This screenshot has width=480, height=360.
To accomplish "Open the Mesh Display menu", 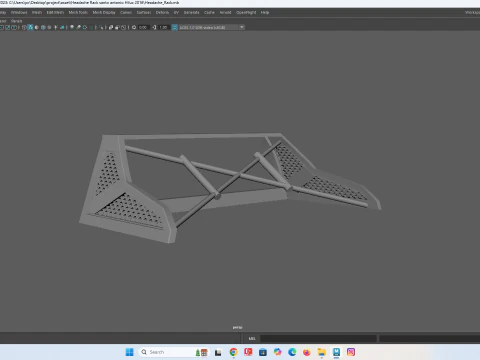I will pos(104,13).
